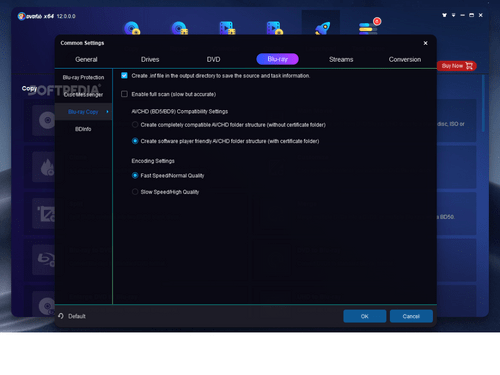Screen dimensions: 500x375
Task: Switch to the Drives tab
Action: click(150, 59)
